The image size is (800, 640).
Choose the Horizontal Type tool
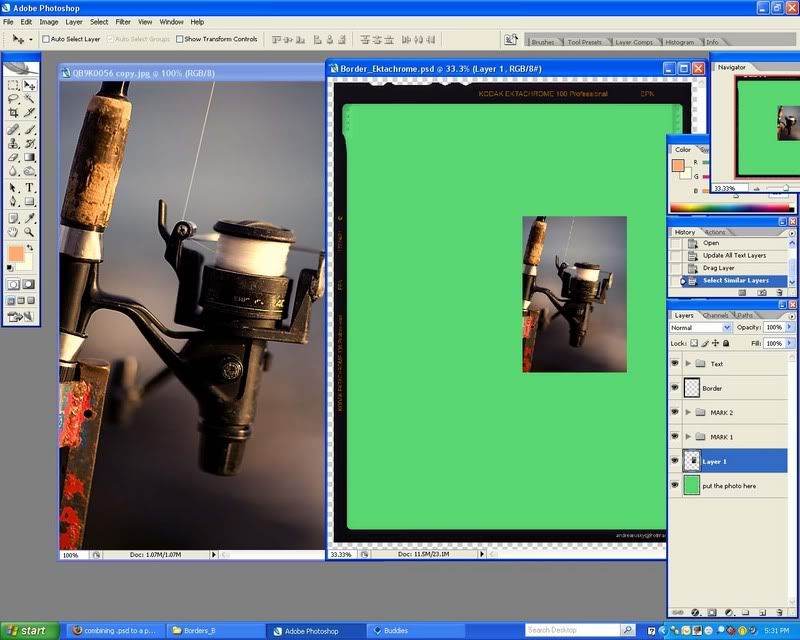pos(30,187)
